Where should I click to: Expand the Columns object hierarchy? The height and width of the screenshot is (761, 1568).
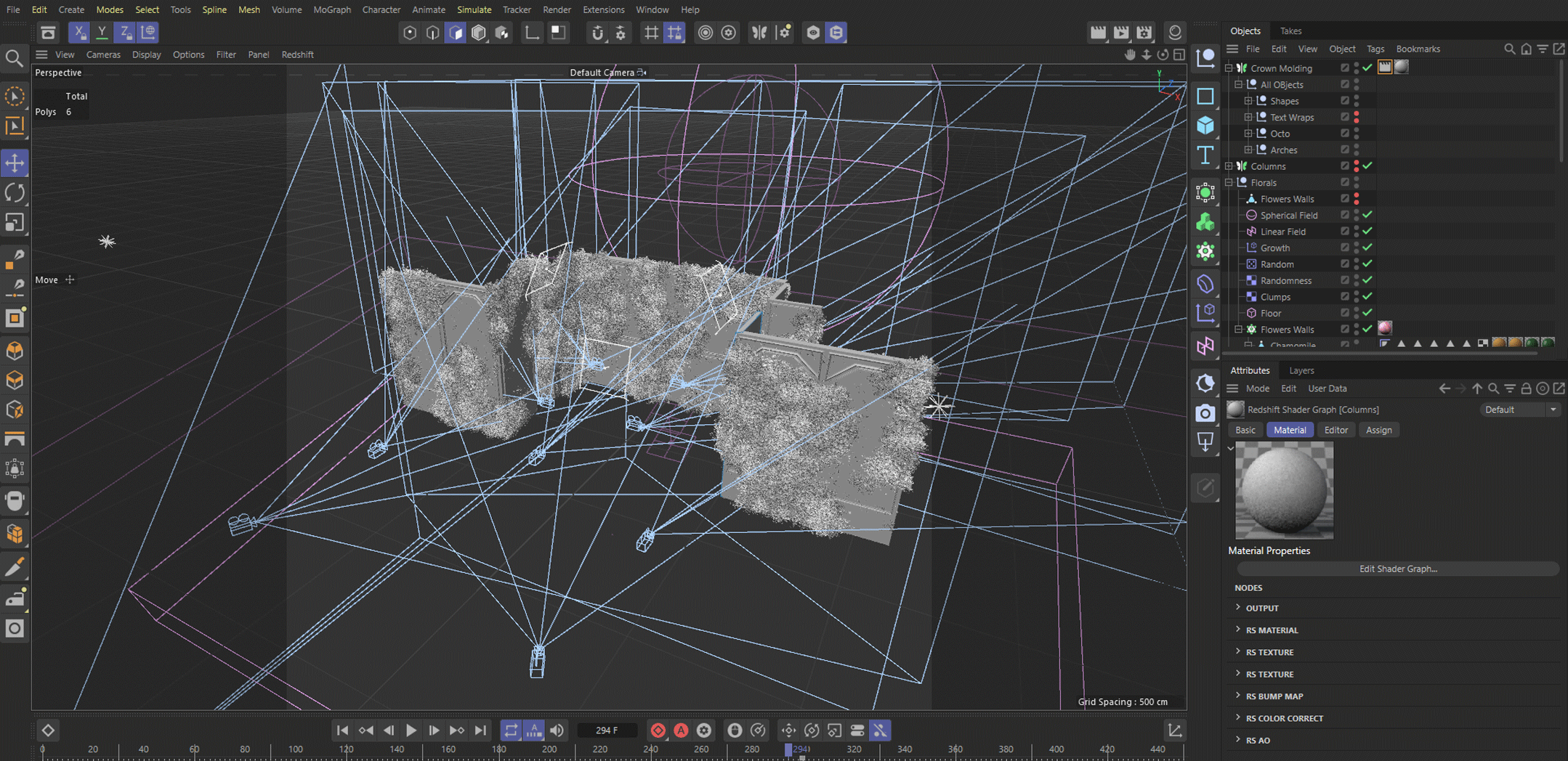coord(1229,166)
